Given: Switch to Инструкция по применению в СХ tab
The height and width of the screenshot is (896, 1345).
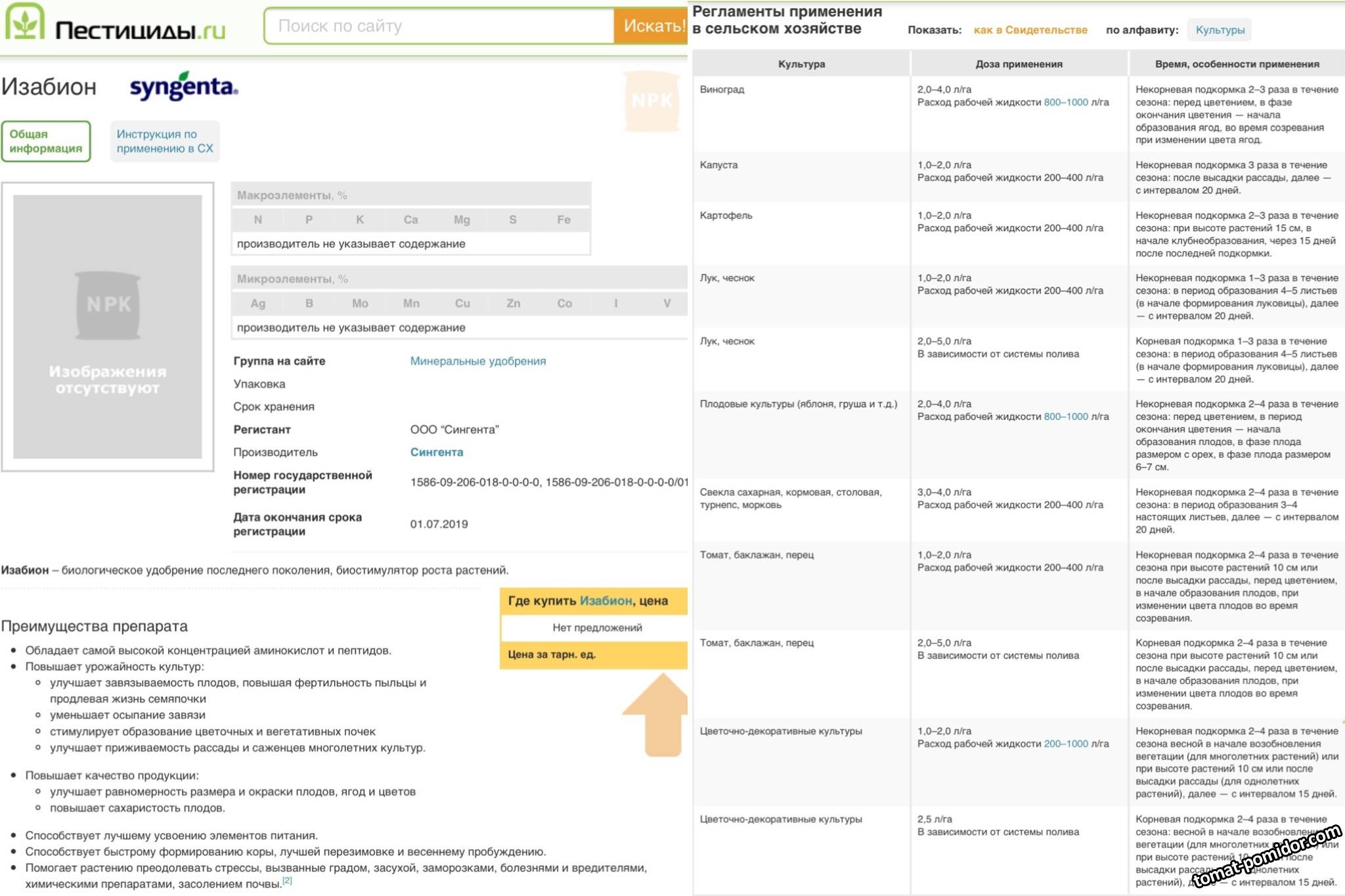Looking at the screenshot, I should [165, 141].
